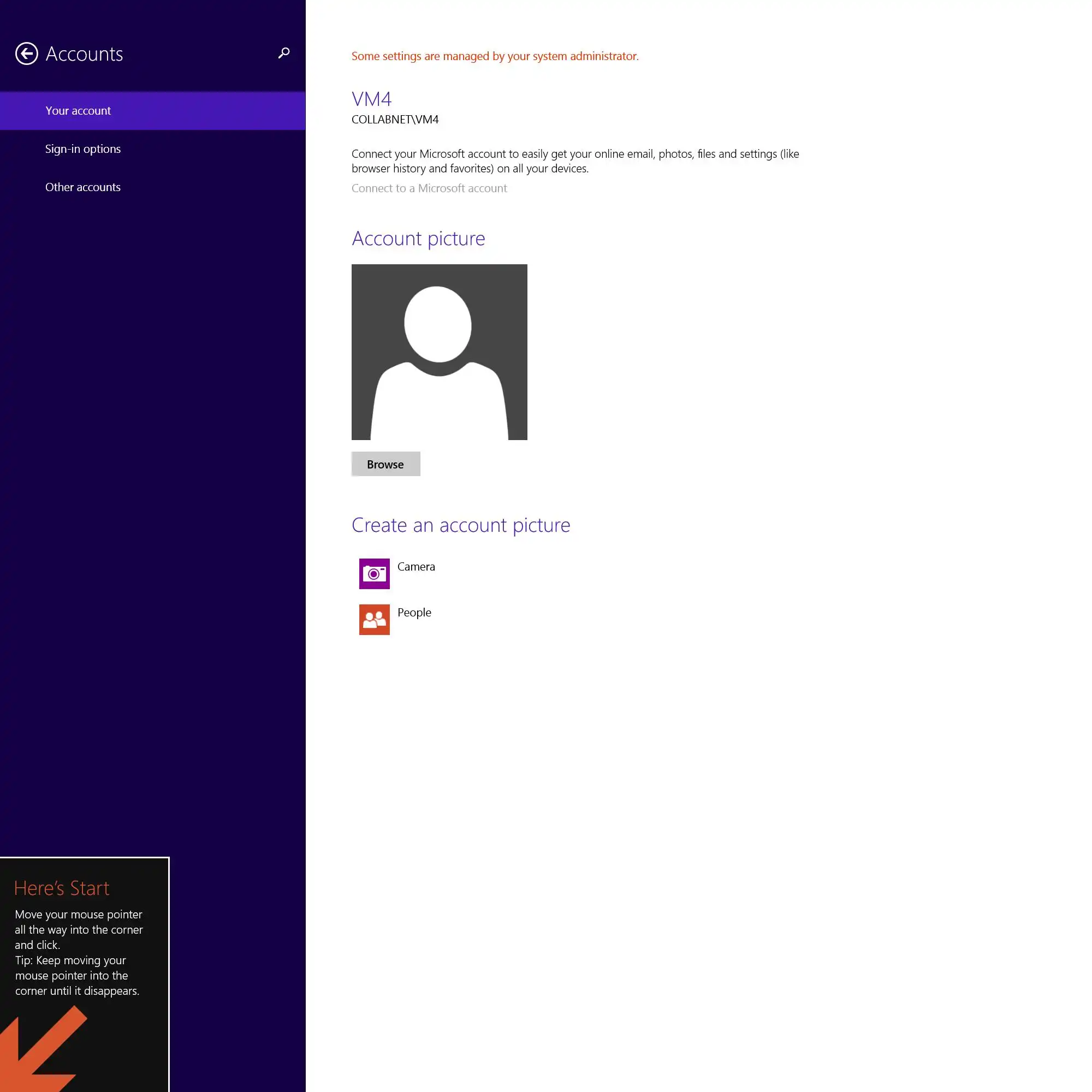The width and height of the screenshot is (1092, 1092).
Task: Click the Camera text label
Action: (x=416, y=566)
